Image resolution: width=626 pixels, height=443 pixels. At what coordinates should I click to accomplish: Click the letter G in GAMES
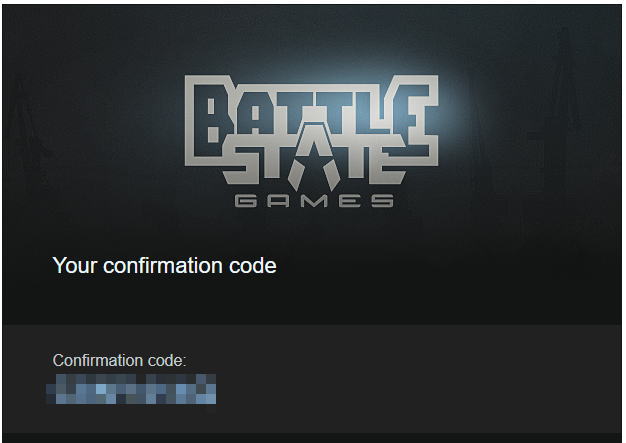coord(246,201)
